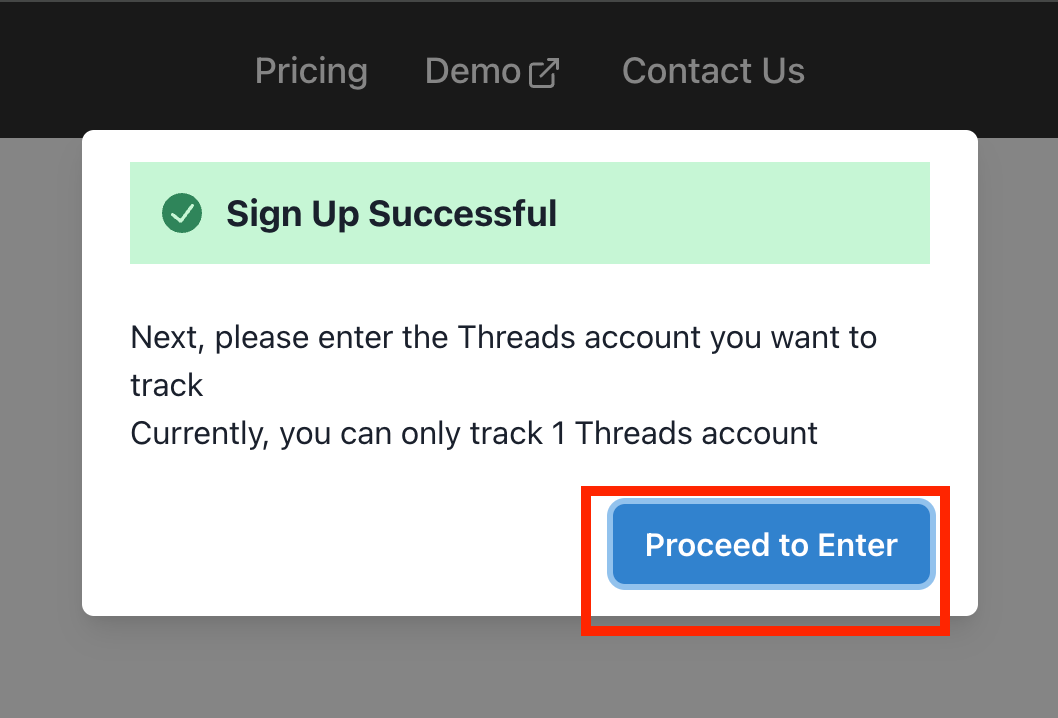The width and height of the screenshot is (1058, 718).
Task: Open the Pricing page
Action: tap(311, 71)
